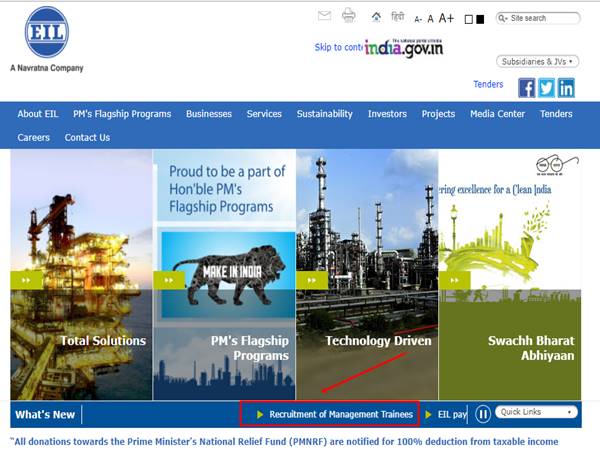Click the arrow button on Make in India panel

tap(169, 280)
